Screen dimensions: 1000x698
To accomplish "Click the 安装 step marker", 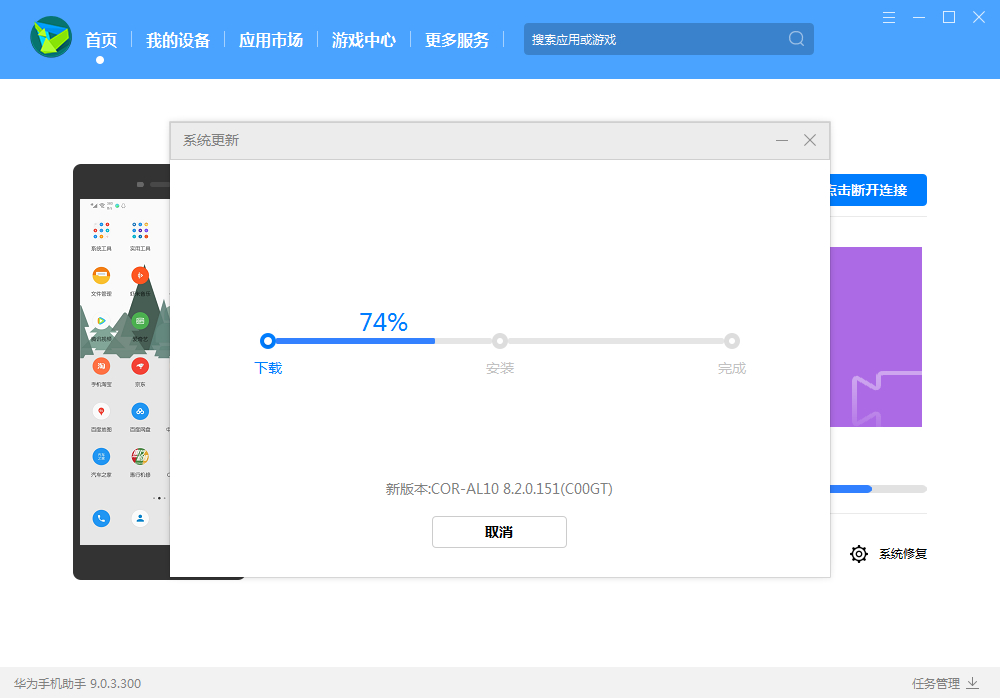I will coord(500,341).
